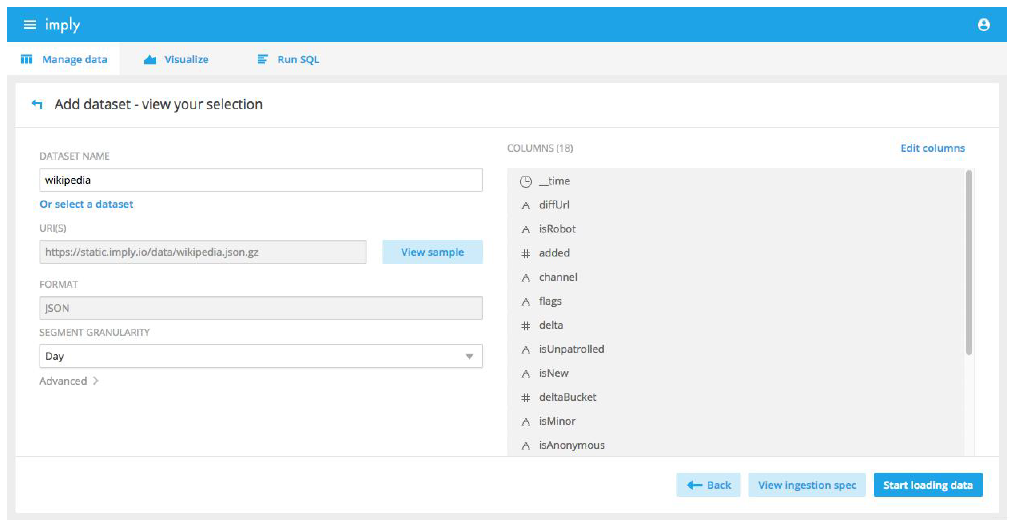Click the Dataset Name input field
This screenshot has width=1019, height=528.
260,180
